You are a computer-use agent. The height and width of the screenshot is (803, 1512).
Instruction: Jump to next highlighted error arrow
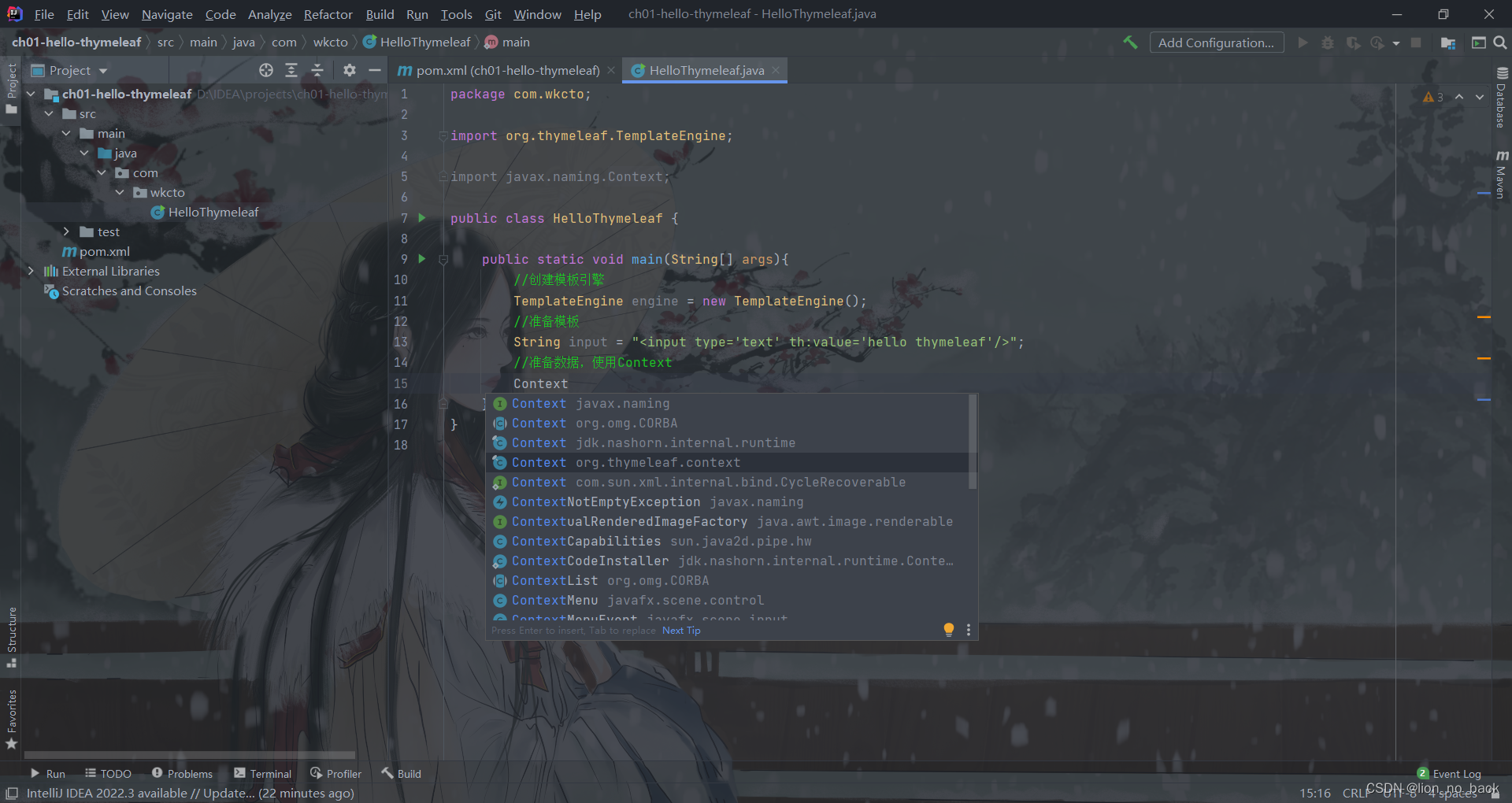click(x=1480, y=97)
